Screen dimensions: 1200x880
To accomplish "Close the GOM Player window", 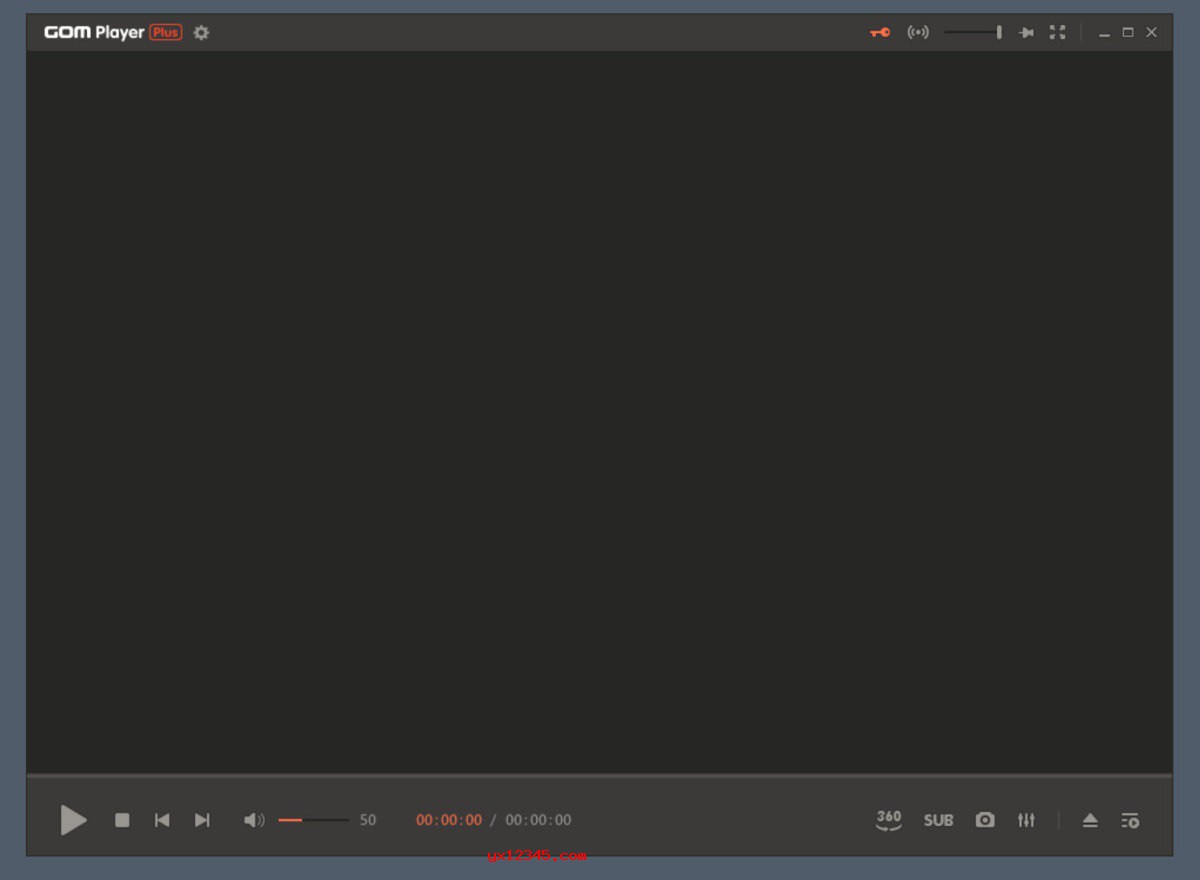I will pos(1152,32).
